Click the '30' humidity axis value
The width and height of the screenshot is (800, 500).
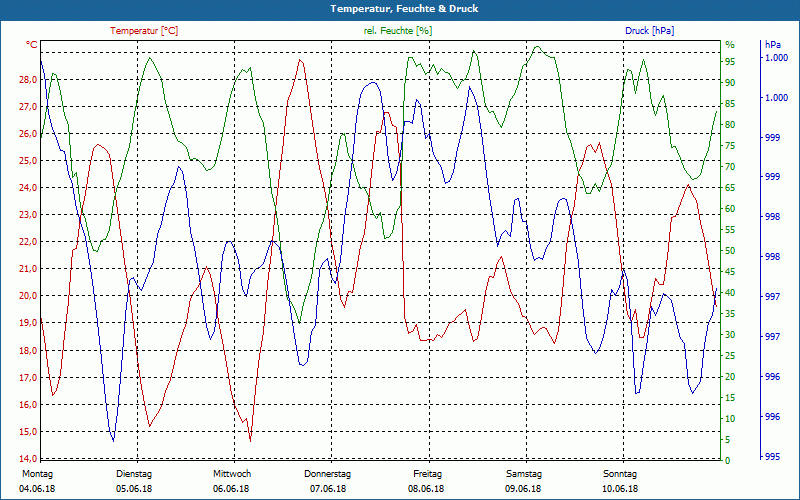(x=730, y=335)
